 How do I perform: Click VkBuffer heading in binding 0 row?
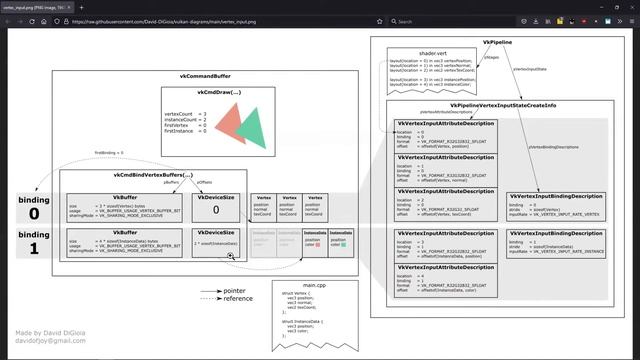point(125,197)
